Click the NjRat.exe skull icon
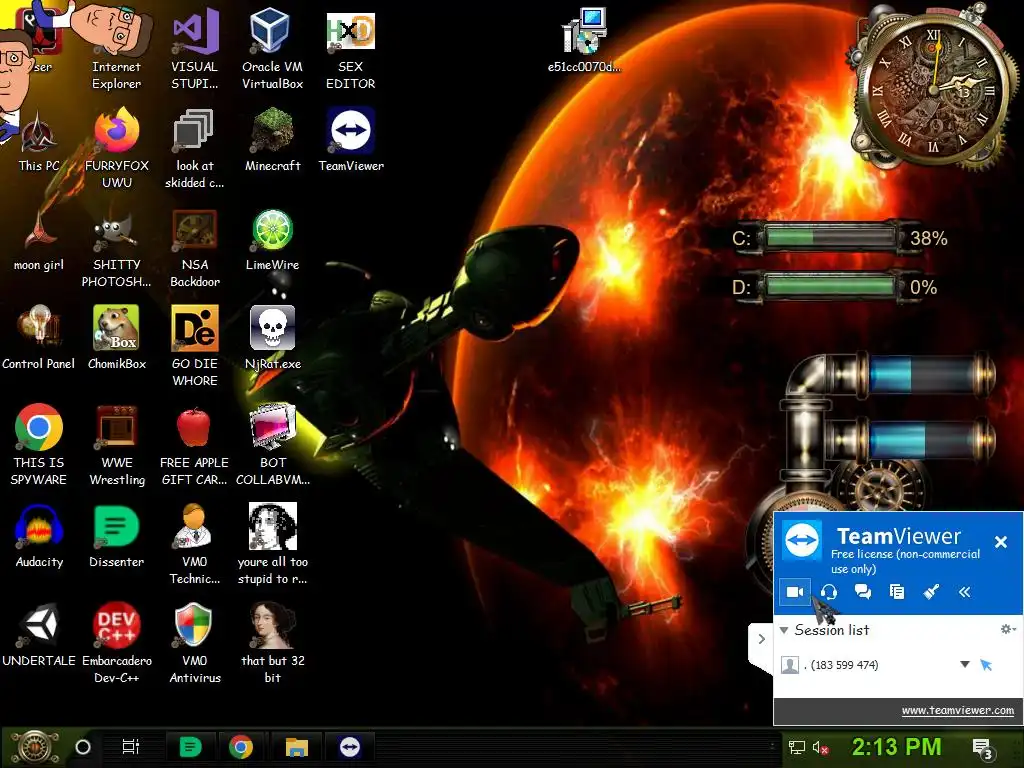This screenshot has height=768, width=1024. pyautogui.click(x=272, y=338)
